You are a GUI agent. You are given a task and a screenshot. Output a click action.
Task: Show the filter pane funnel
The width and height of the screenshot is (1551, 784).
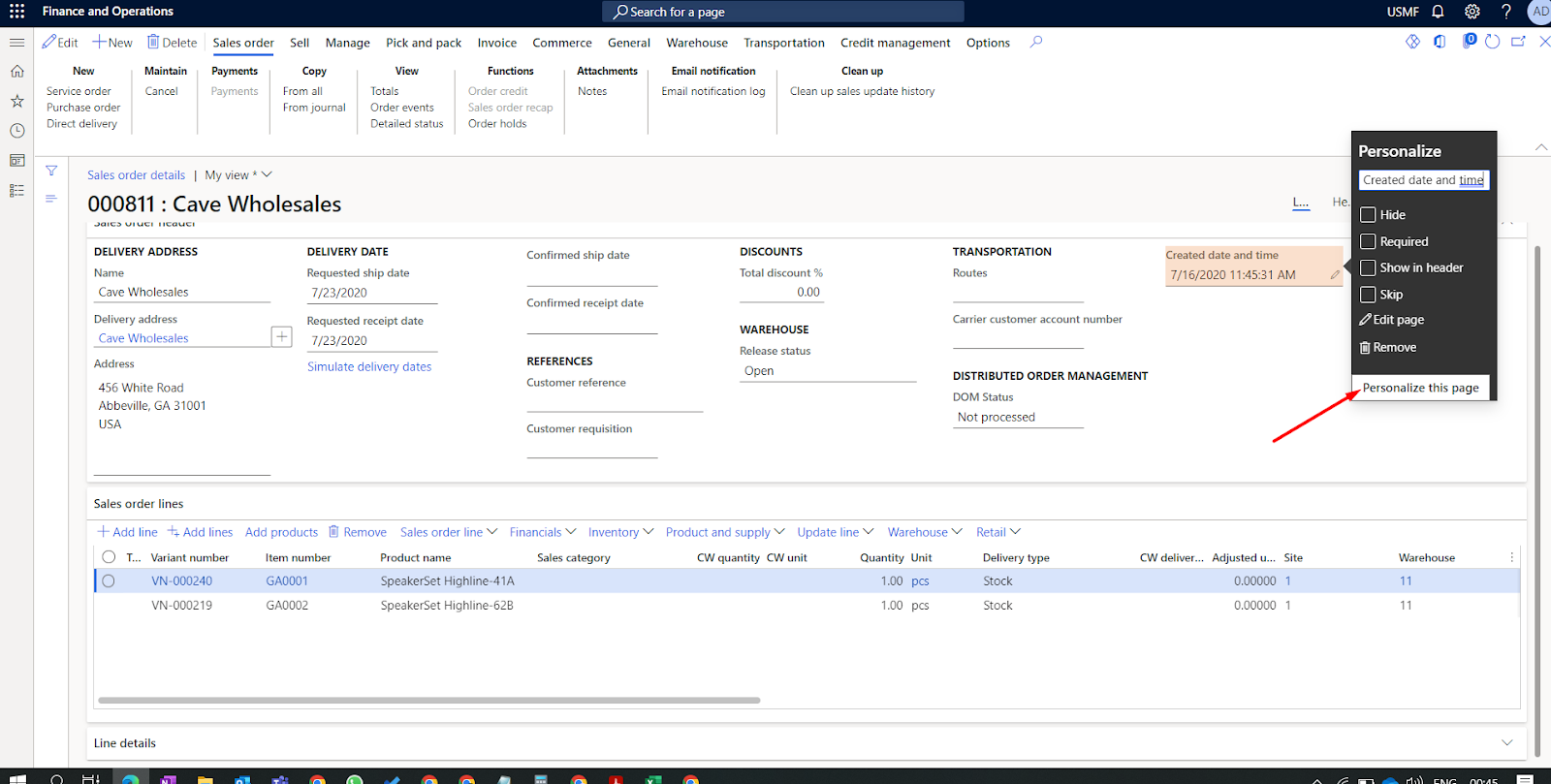(51, 171)
